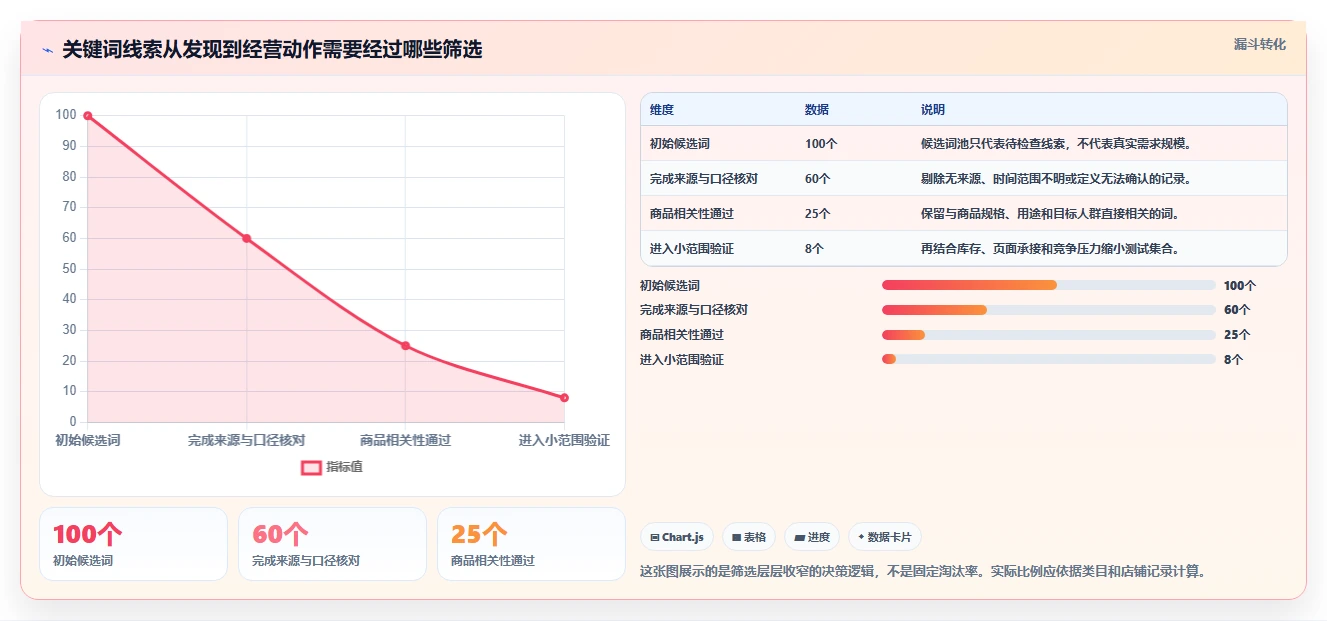
Task: Open the 25个 商品相关性通过 stat card
Action: pos(531,544)
